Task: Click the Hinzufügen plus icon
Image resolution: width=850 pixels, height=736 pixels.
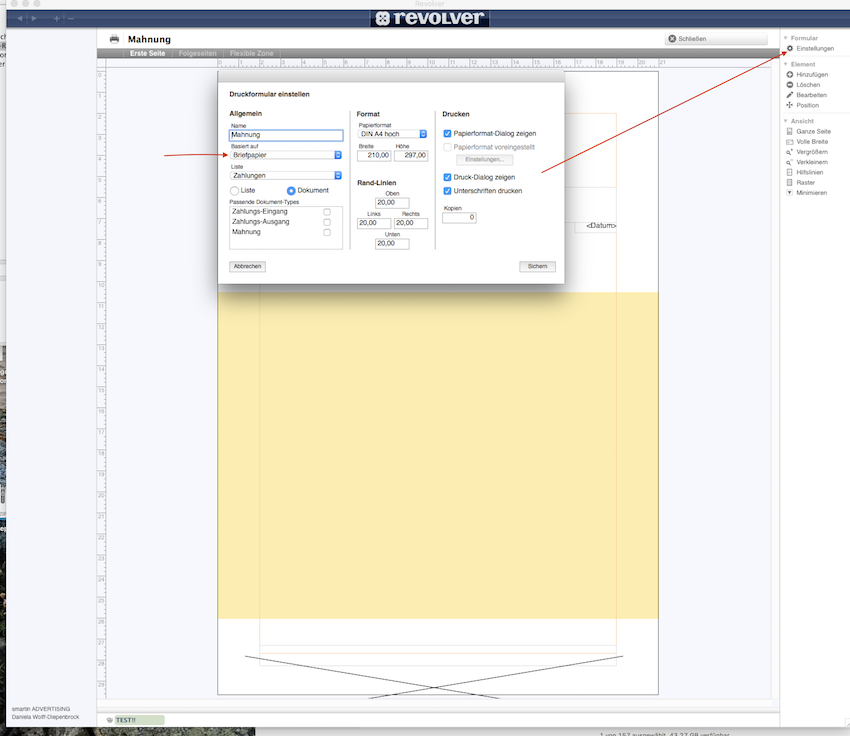Action: tap(790, 75)
